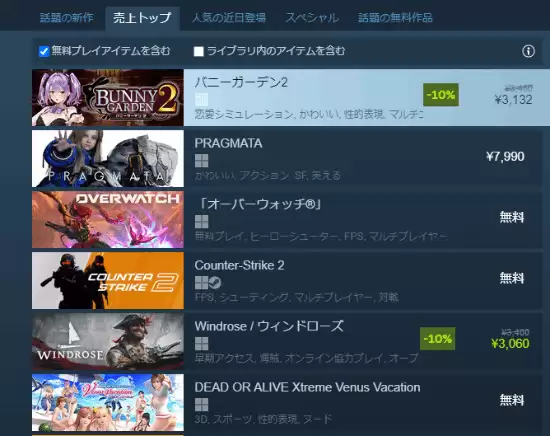Click the Windows icon under Windrose

[201, 343]
